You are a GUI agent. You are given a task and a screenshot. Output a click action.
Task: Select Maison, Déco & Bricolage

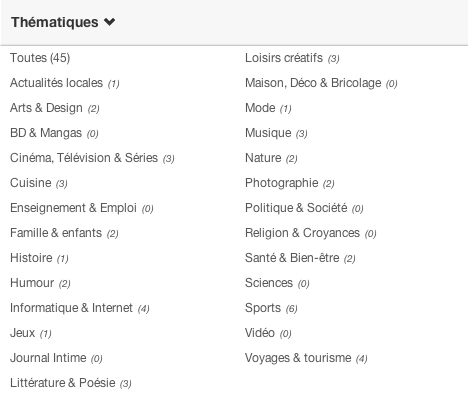click(313, 83)
